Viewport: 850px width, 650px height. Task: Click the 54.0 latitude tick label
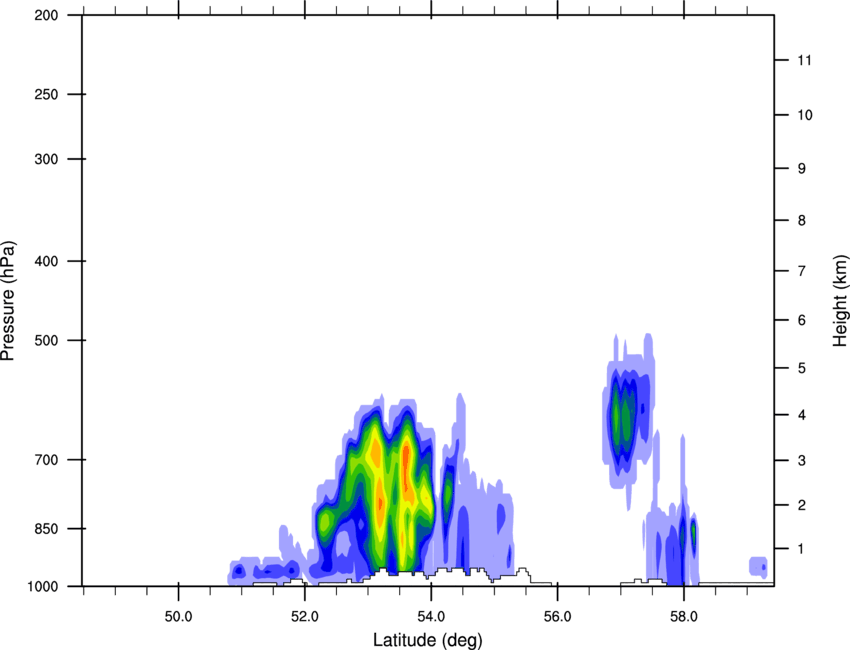coord(432,617)
